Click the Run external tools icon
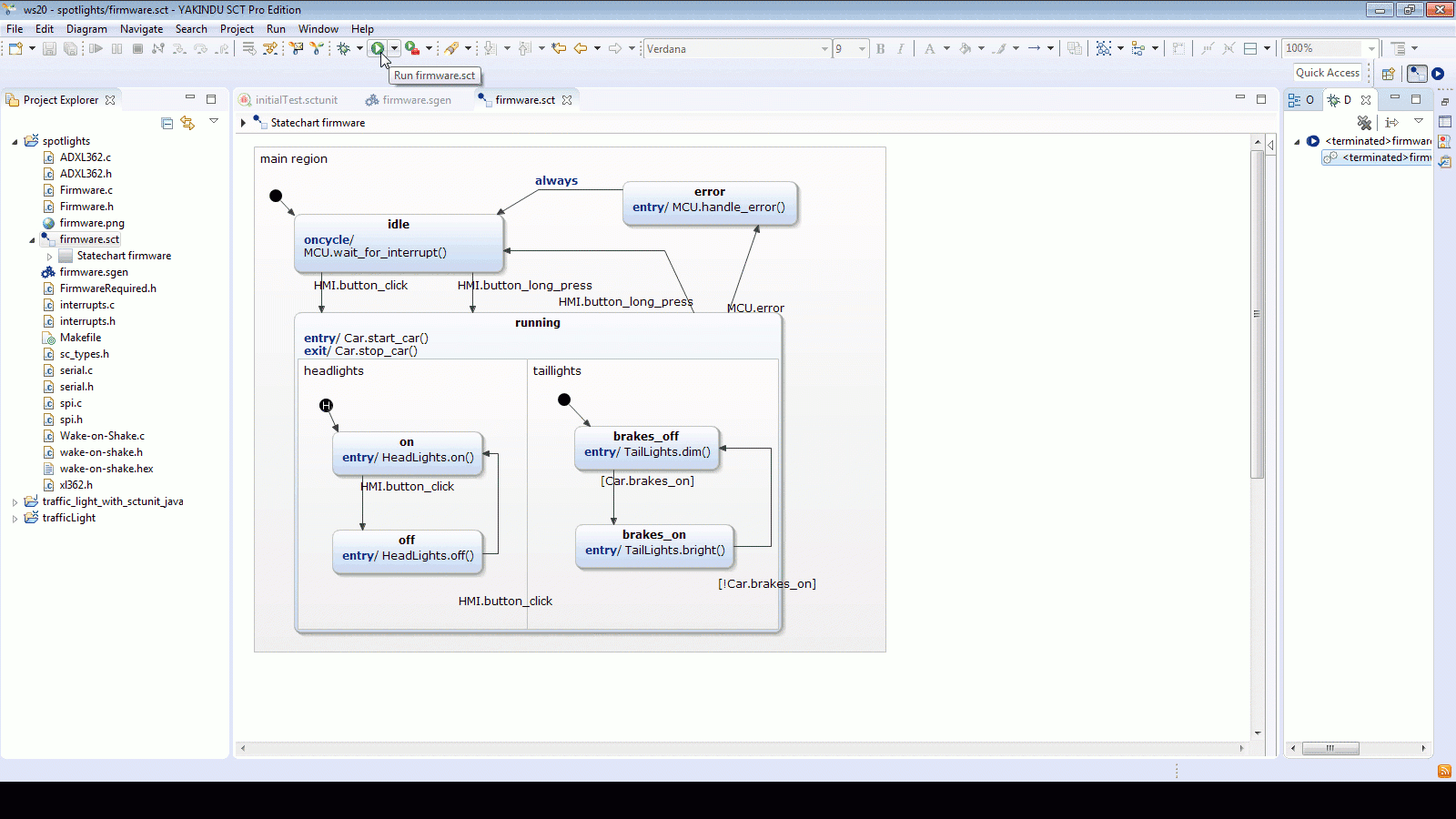This screenshot has width=1456, height=819. point(412,48)
